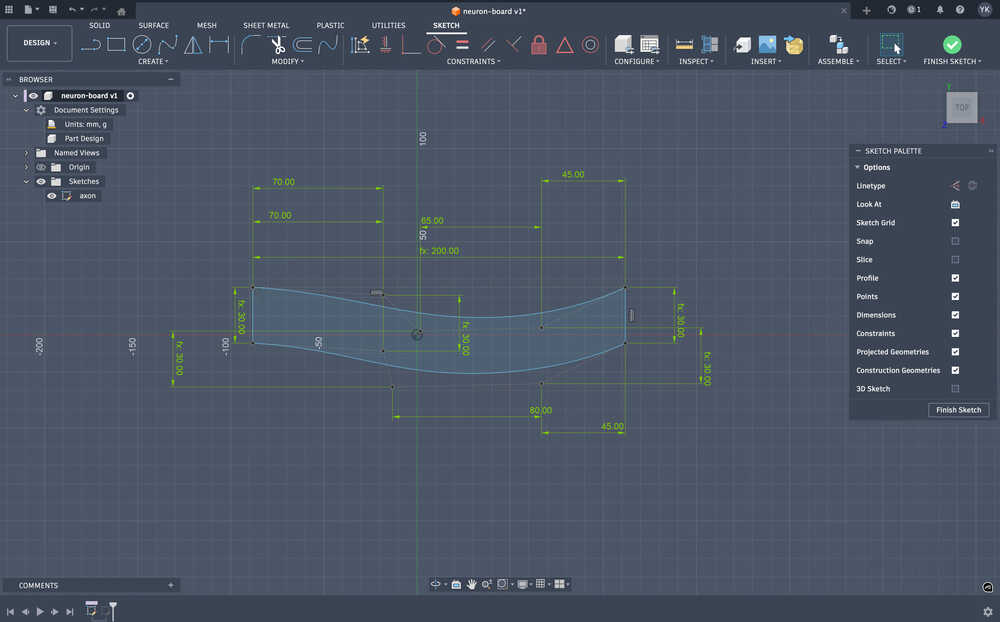Image resolution: width=1000 pixels, height=622 pixels.
Task: Apply the Fix/Unfix lock constraint
Action: point(539,44)
